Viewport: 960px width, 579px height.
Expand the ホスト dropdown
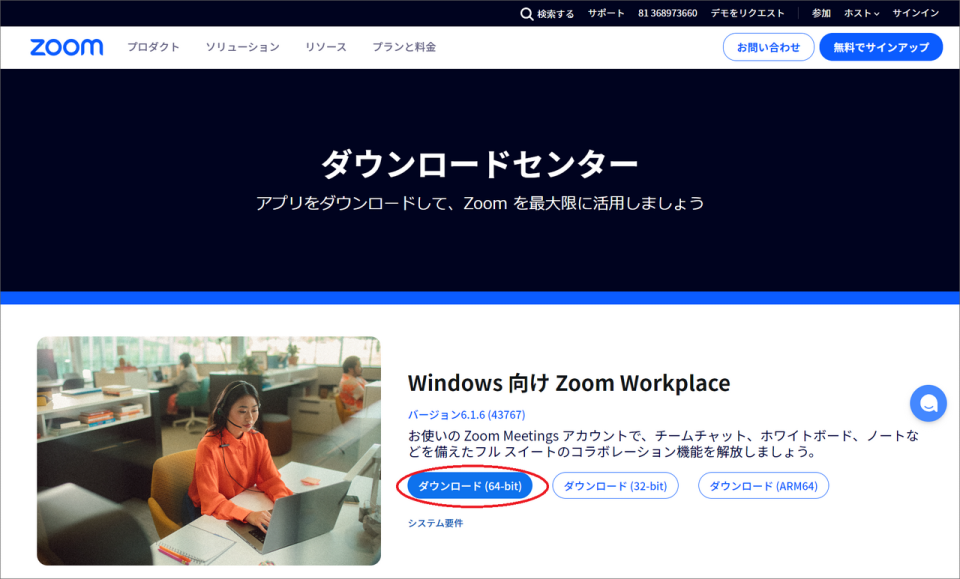click(861, 13)
